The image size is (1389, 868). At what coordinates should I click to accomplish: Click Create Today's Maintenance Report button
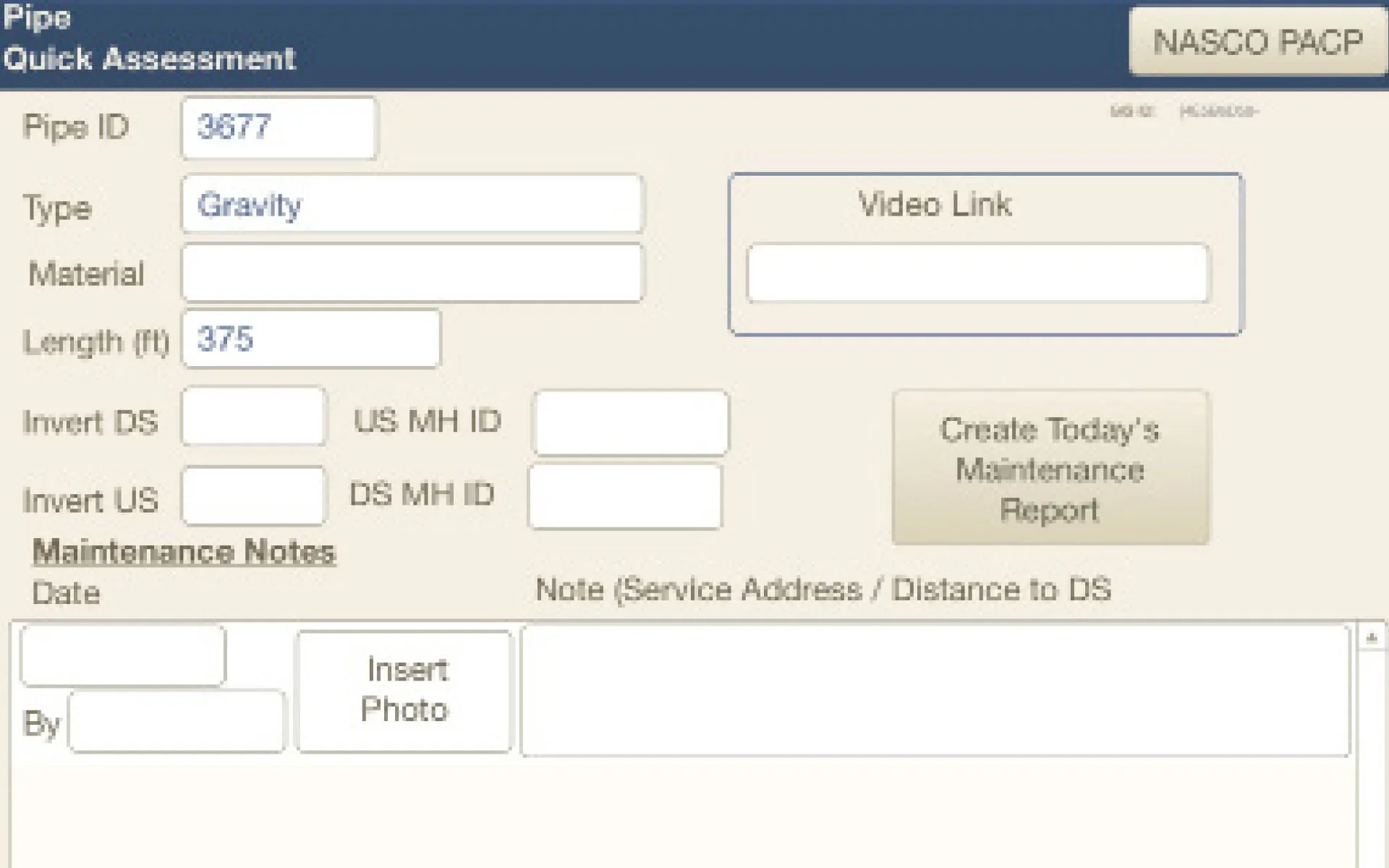tap(1050, 468)
